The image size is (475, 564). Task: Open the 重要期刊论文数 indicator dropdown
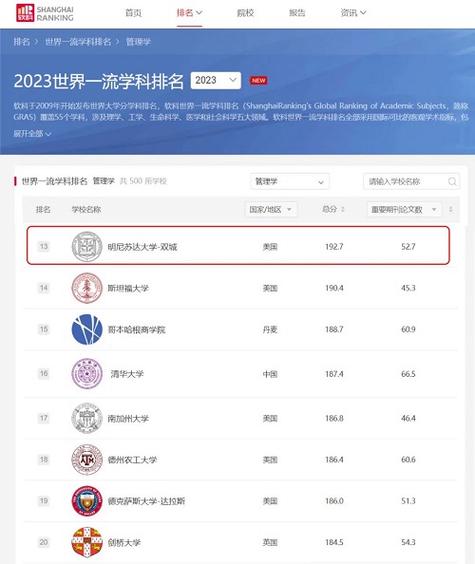pos(404,210)
